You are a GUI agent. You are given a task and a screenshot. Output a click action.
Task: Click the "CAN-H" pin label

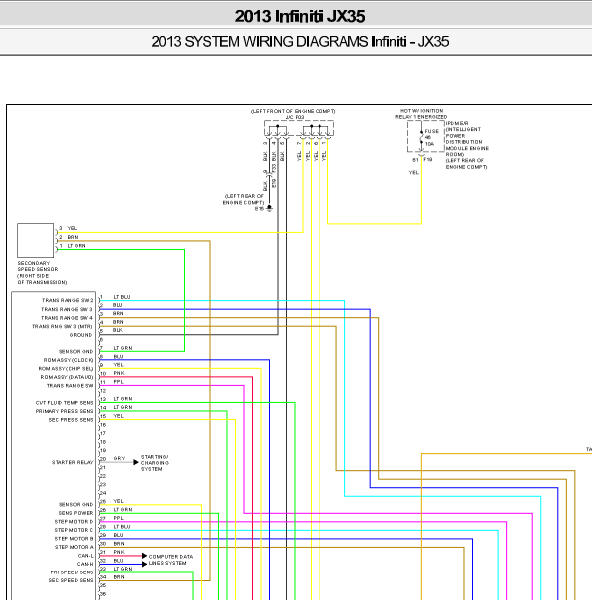(85, 564)
